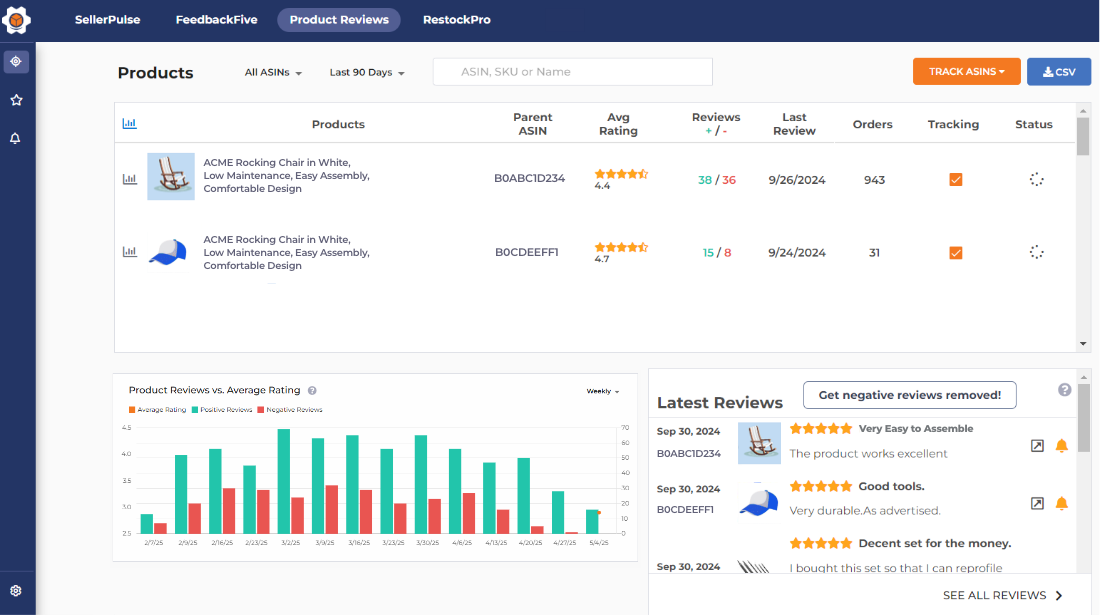Click the target icon in left sidebar
The image size is (1100, 615).
(x=16, y=62)
